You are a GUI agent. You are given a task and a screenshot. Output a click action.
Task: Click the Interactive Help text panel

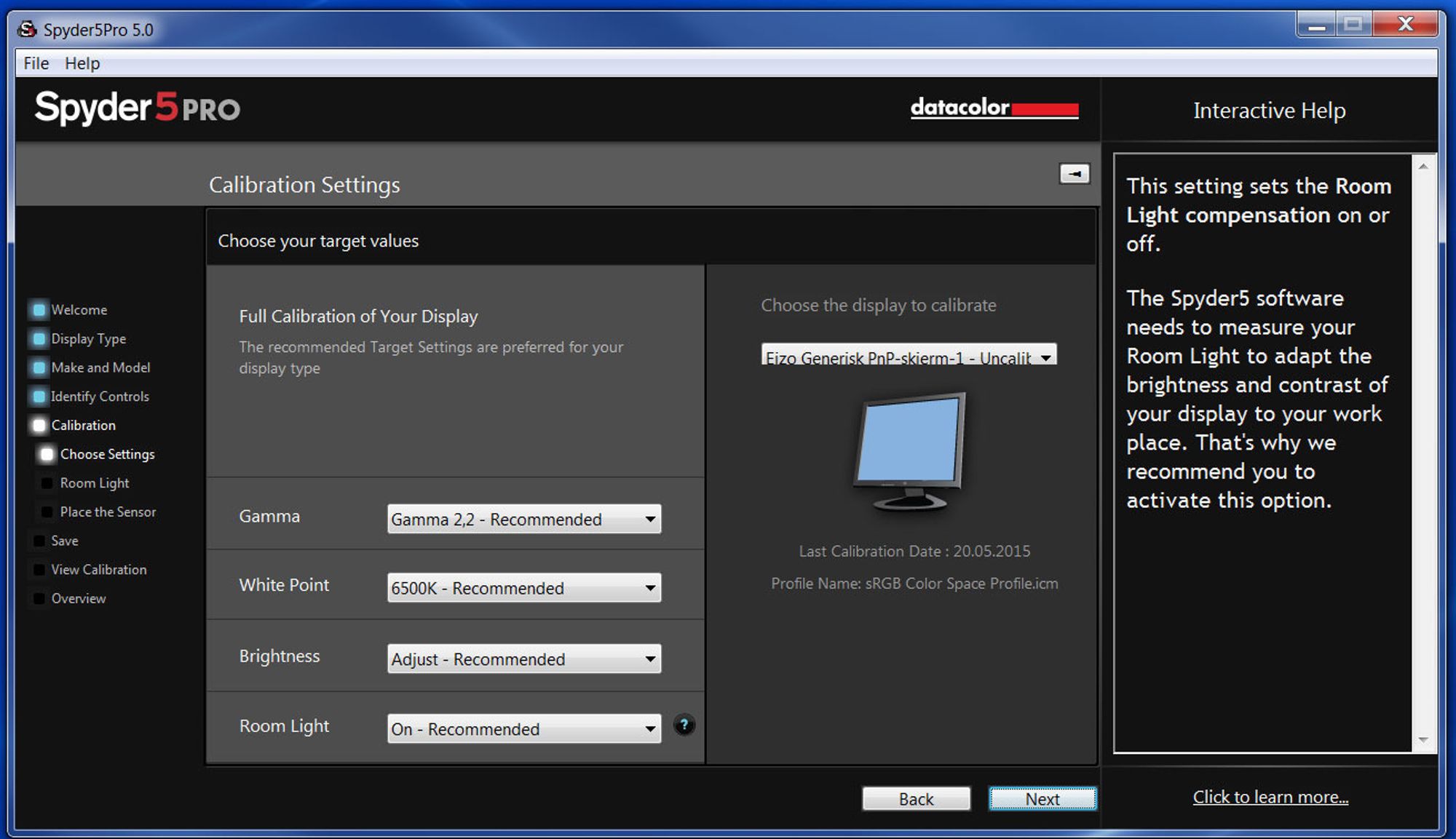pos(1262,453)
